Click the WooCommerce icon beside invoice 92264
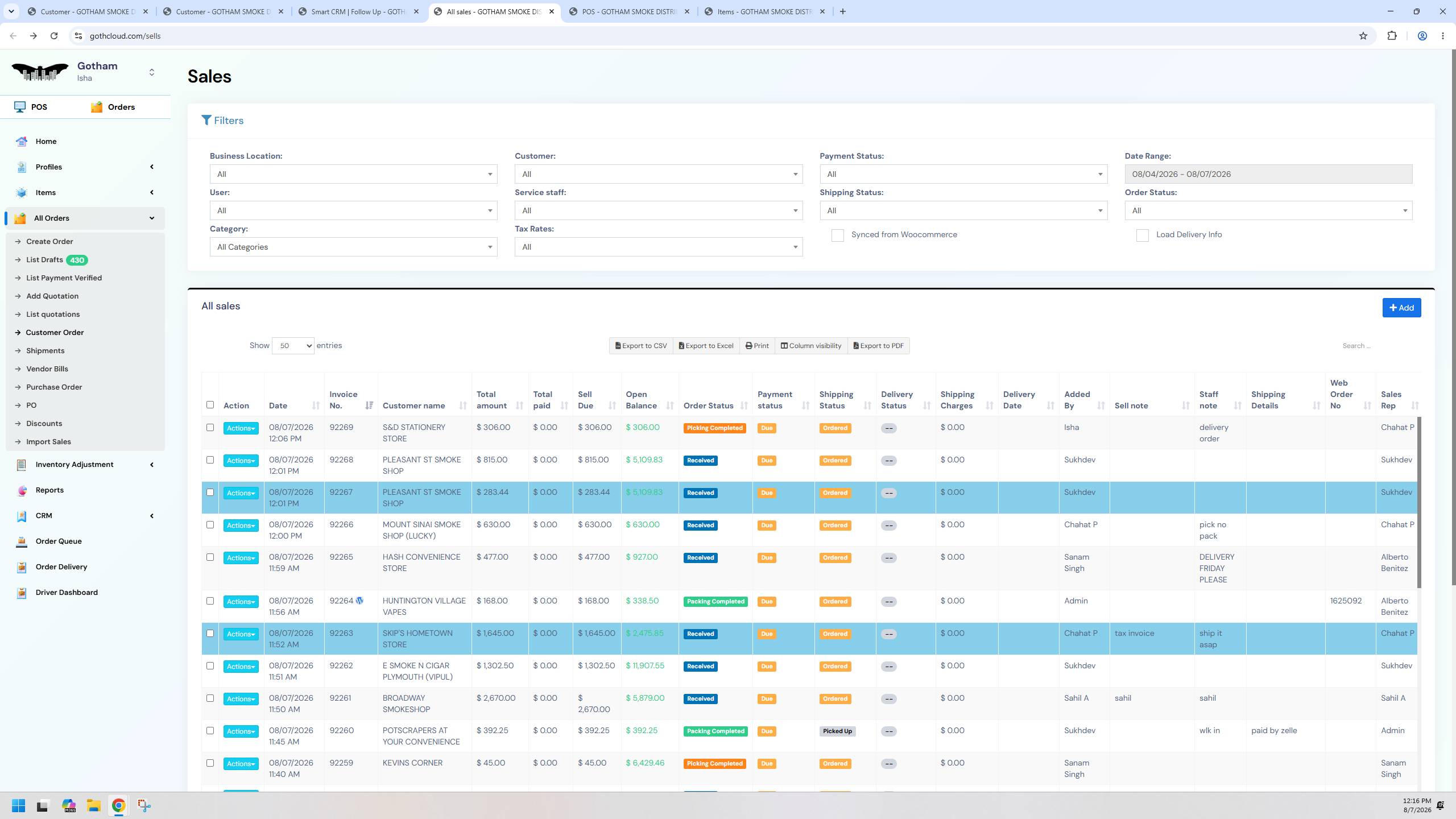Viewport: 1456px width, 819px height. pyautogui.click(x=359, y=601)
